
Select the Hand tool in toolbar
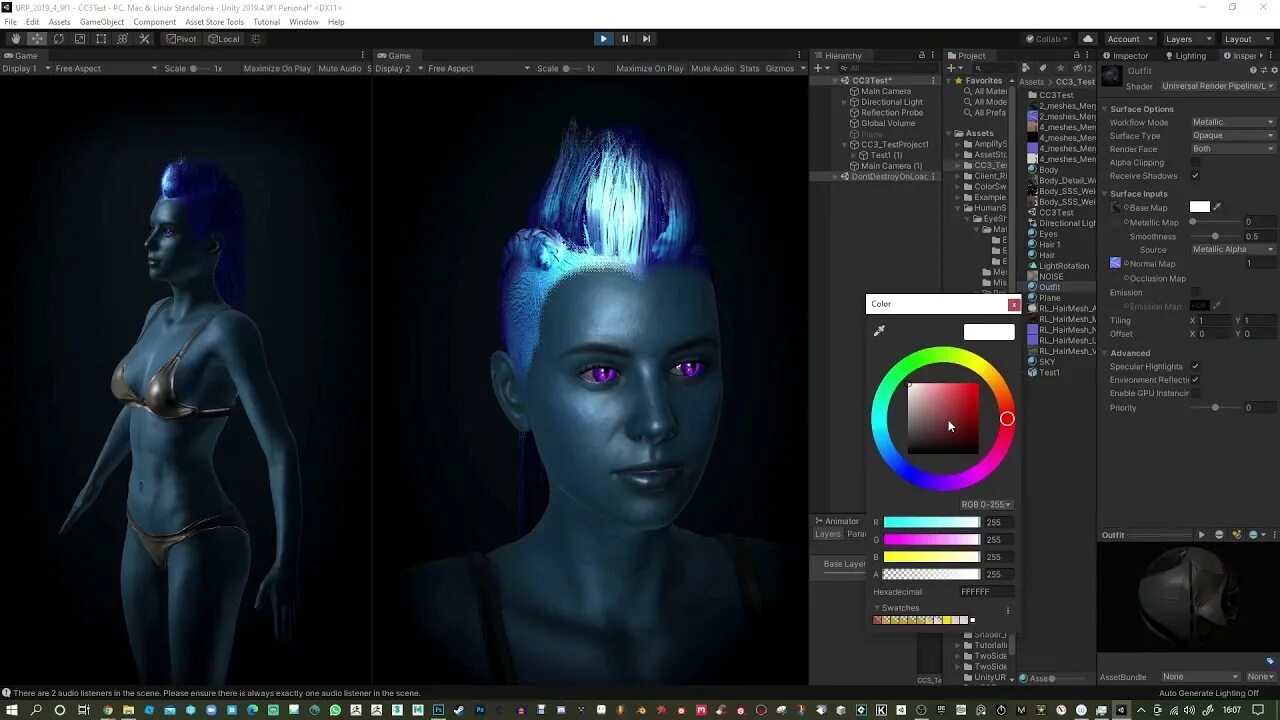point(15,39)
